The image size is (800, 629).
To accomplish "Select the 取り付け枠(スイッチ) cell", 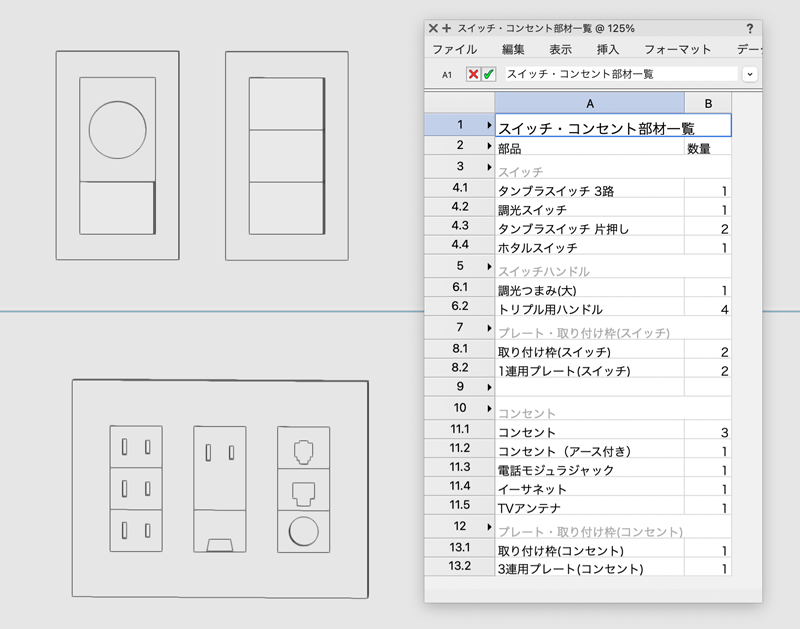I will coord(589,349).
